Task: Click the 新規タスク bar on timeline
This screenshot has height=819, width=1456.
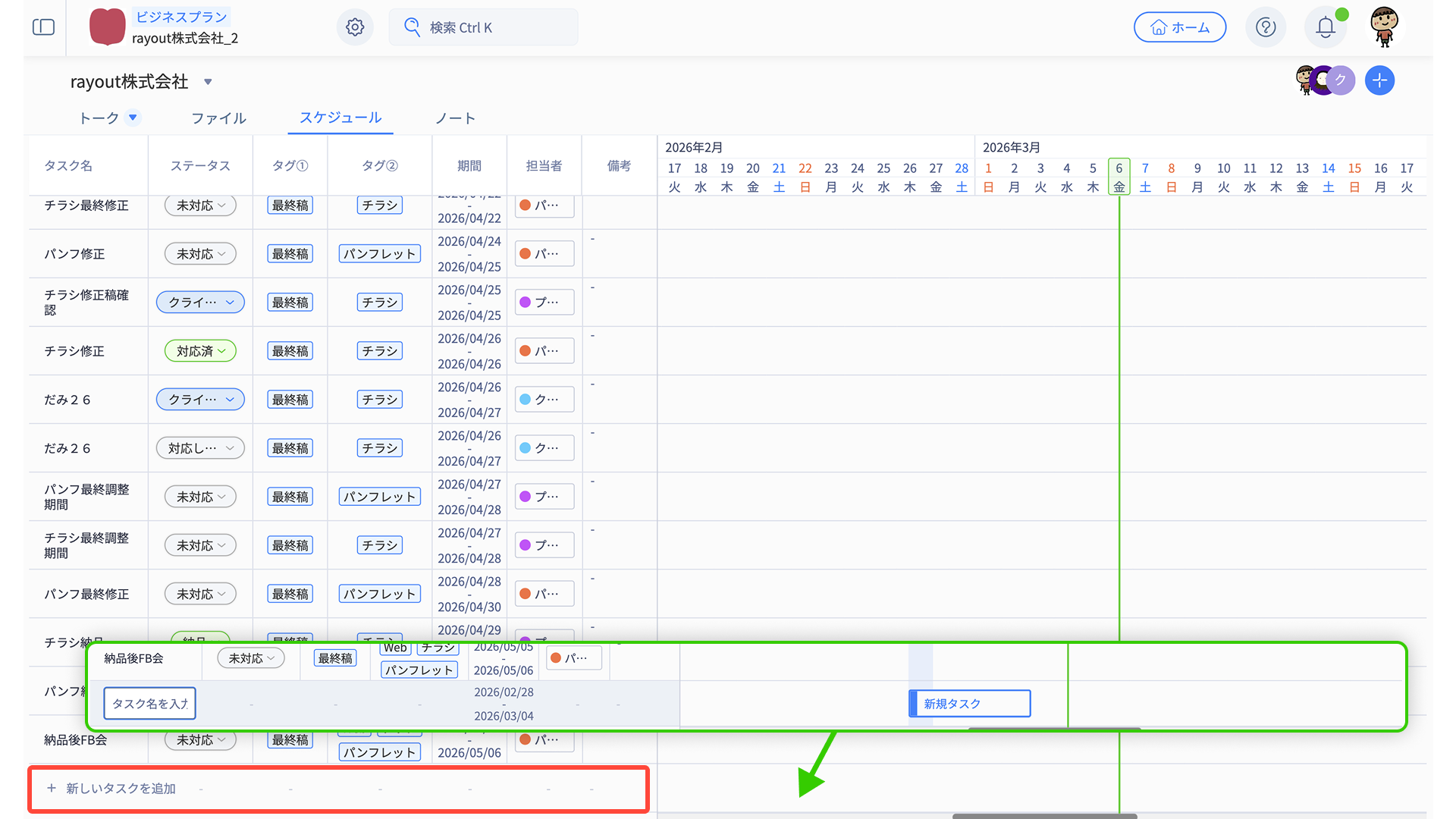Action: pyautogui.click(x=971, y=704)
